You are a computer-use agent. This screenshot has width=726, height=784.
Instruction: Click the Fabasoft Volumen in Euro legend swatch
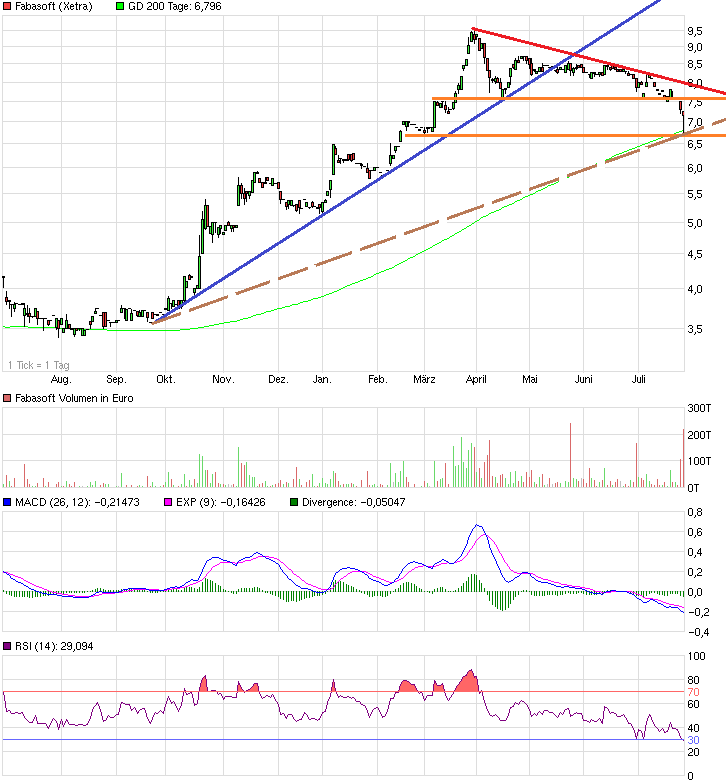(8, 398)
